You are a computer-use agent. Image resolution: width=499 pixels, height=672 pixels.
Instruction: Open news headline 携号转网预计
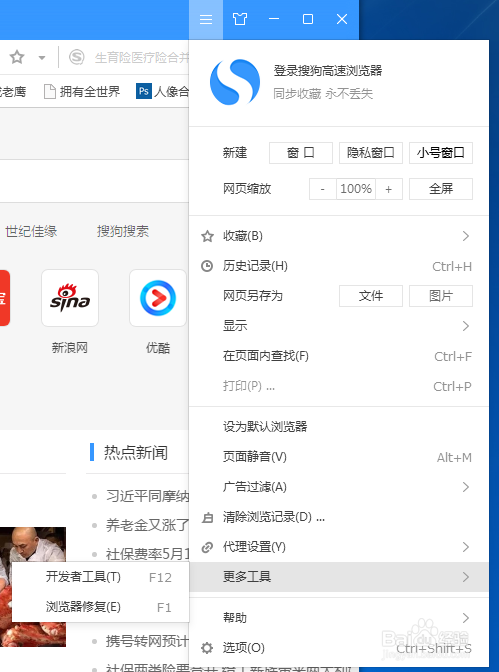pyautogui.click(x=147, y=641)
